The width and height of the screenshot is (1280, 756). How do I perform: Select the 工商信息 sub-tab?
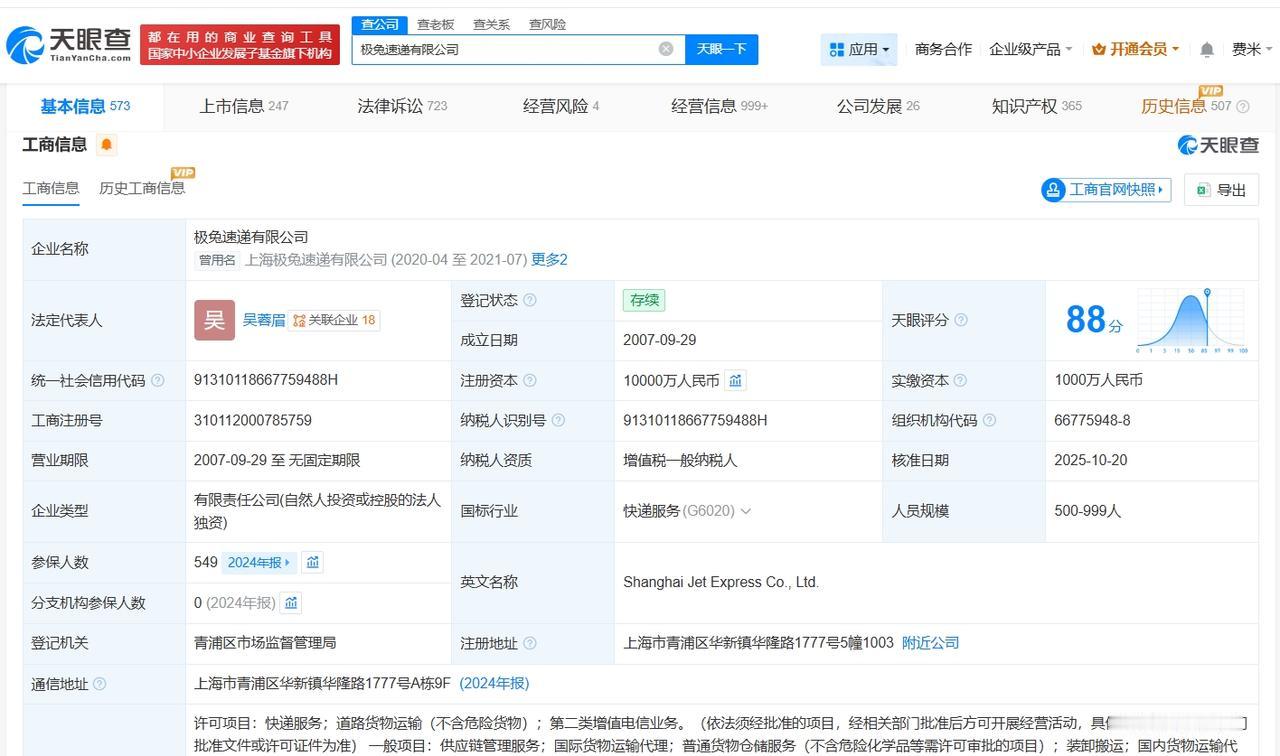51,188
